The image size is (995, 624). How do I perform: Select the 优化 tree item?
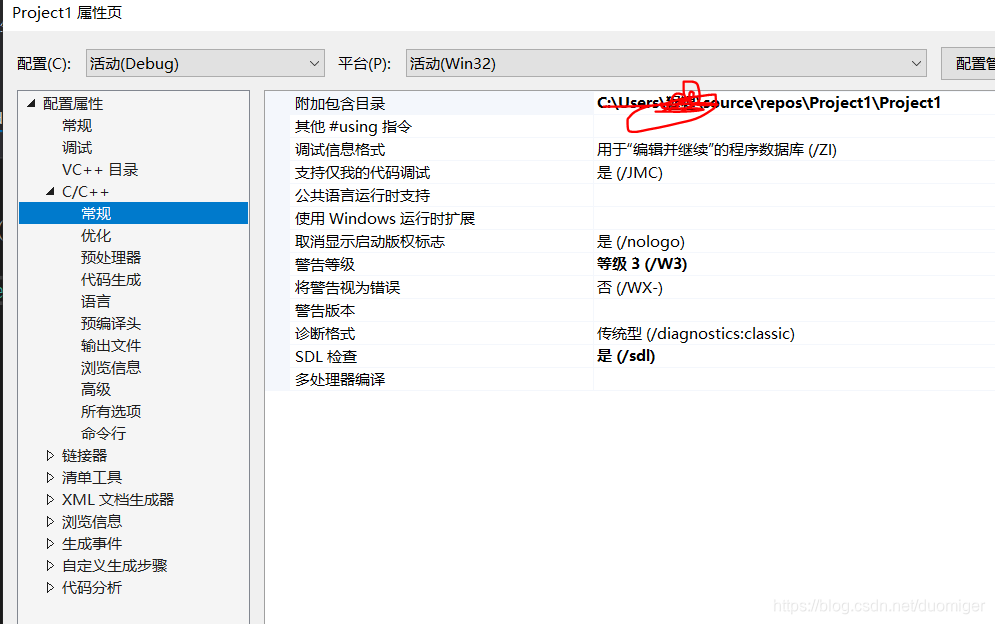(x=96, y=236)
